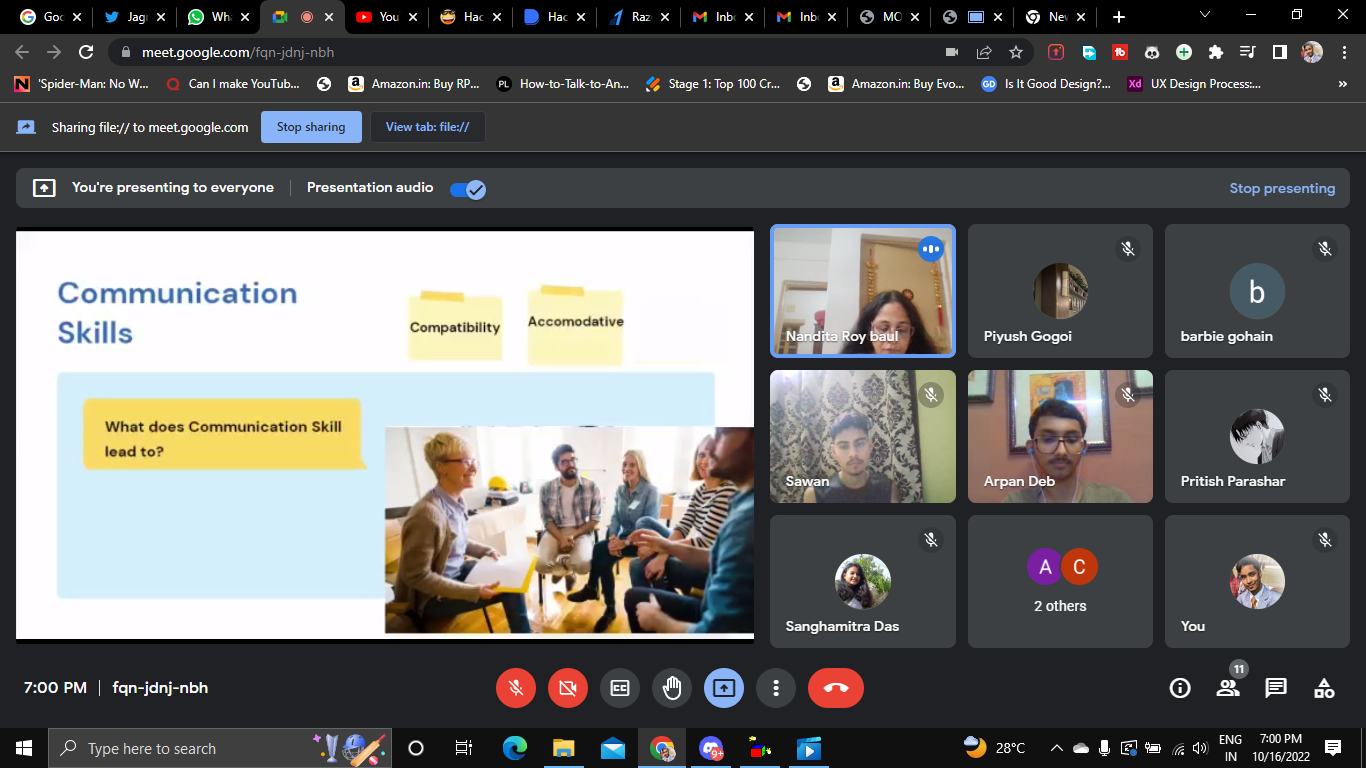Turn on captions with the CC icon
Image resolution: width=1366 pixels, height=768 pixels.
pos(620,688)
